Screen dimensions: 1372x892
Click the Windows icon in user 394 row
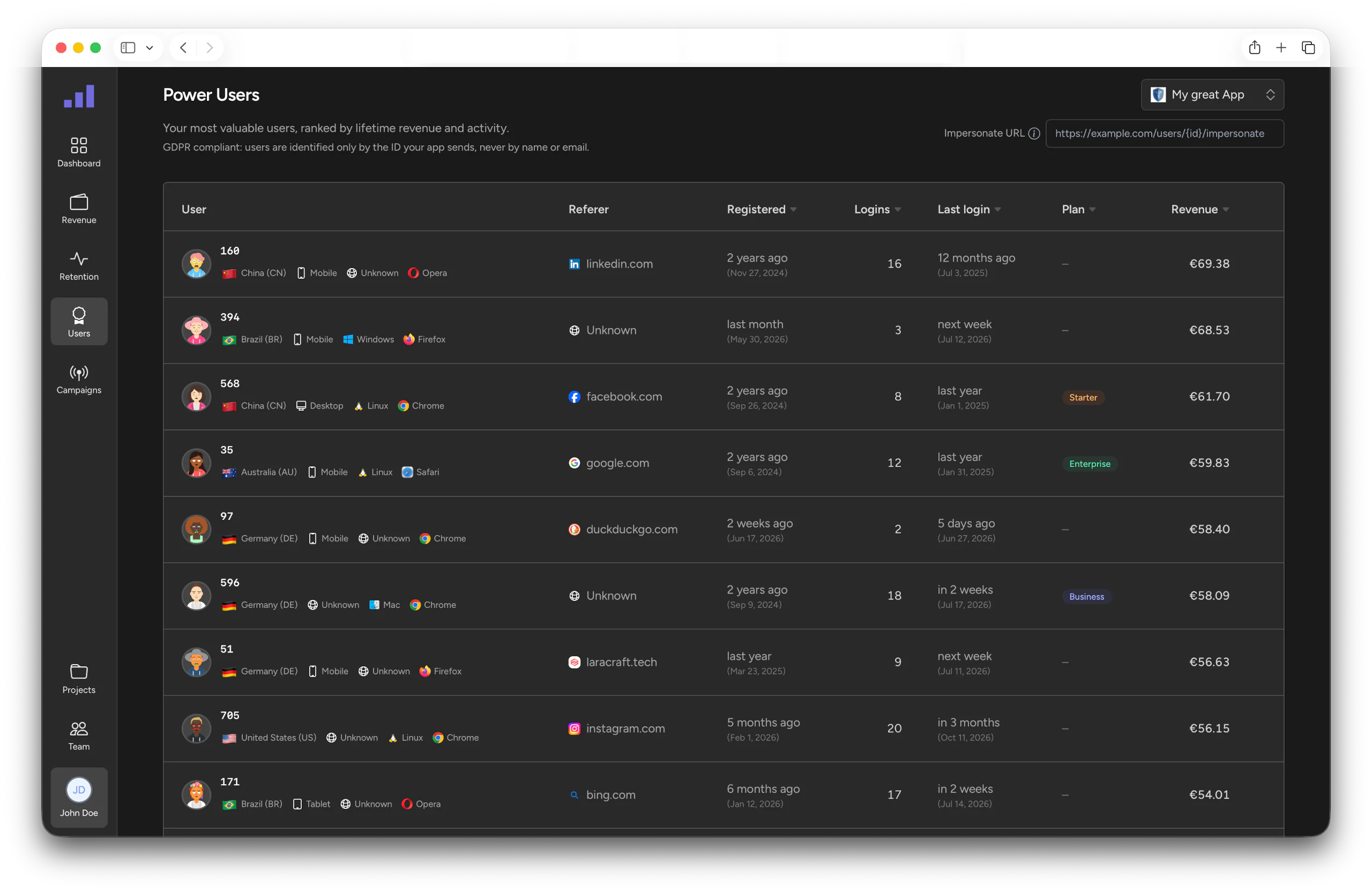[348, 340]
